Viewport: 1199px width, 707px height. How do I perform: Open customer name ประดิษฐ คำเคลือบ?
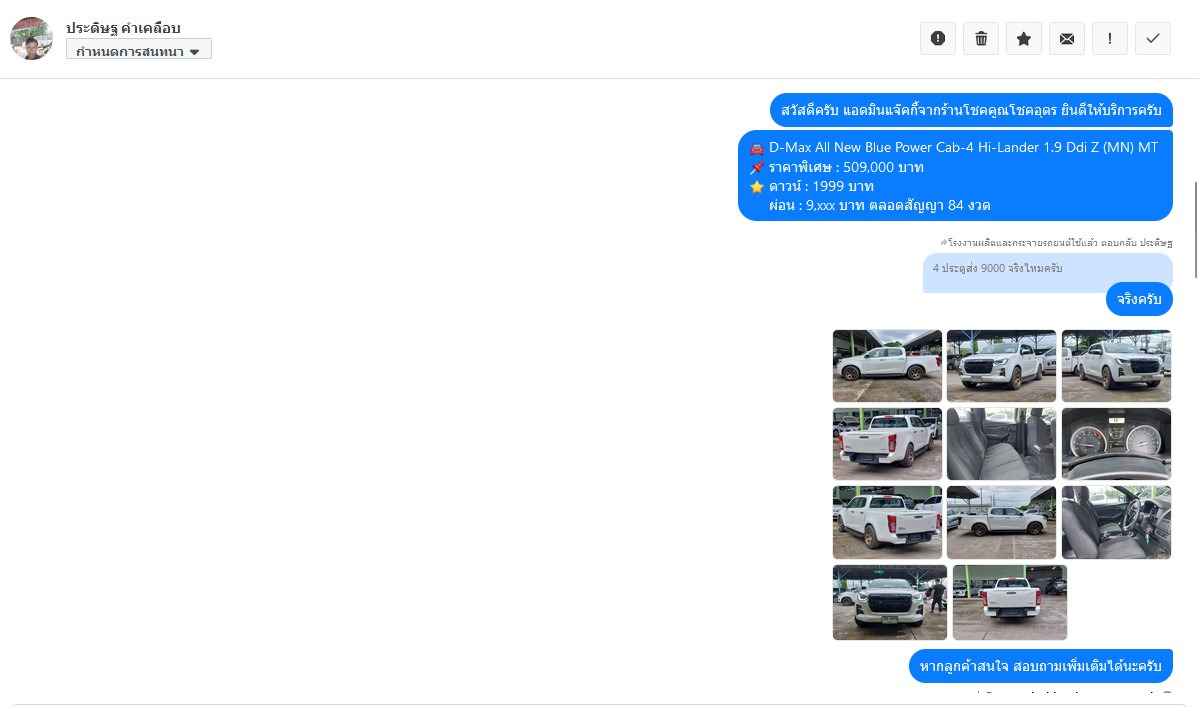click(x=123, y=28)
